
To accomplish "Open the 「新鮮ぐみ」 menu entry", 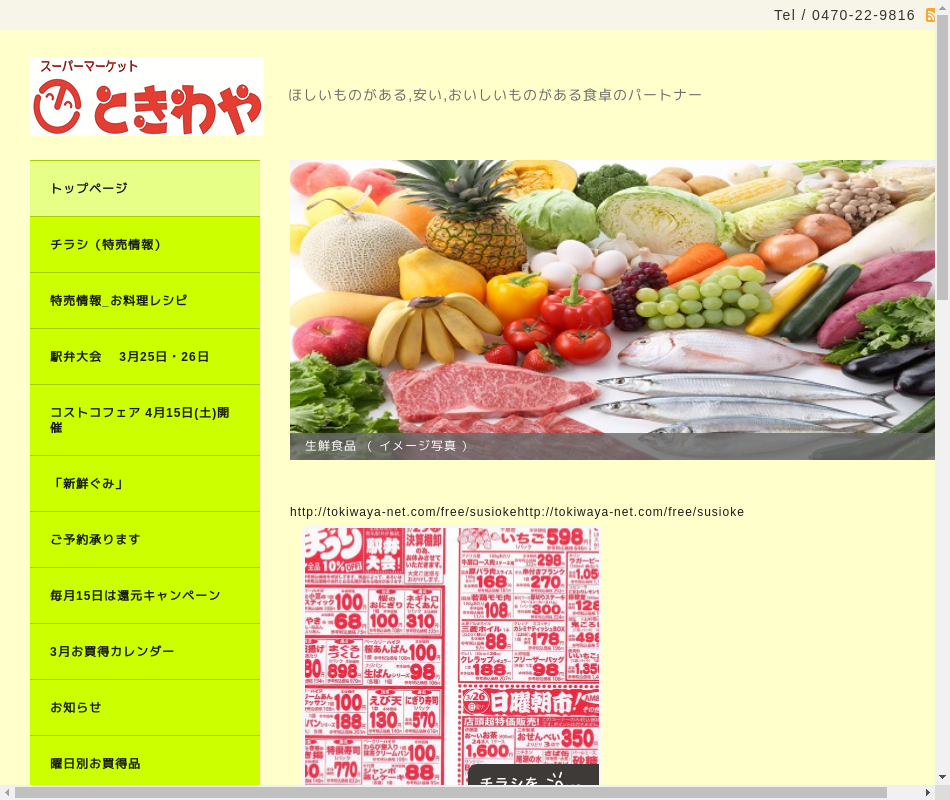I will (x=145, y=483).
